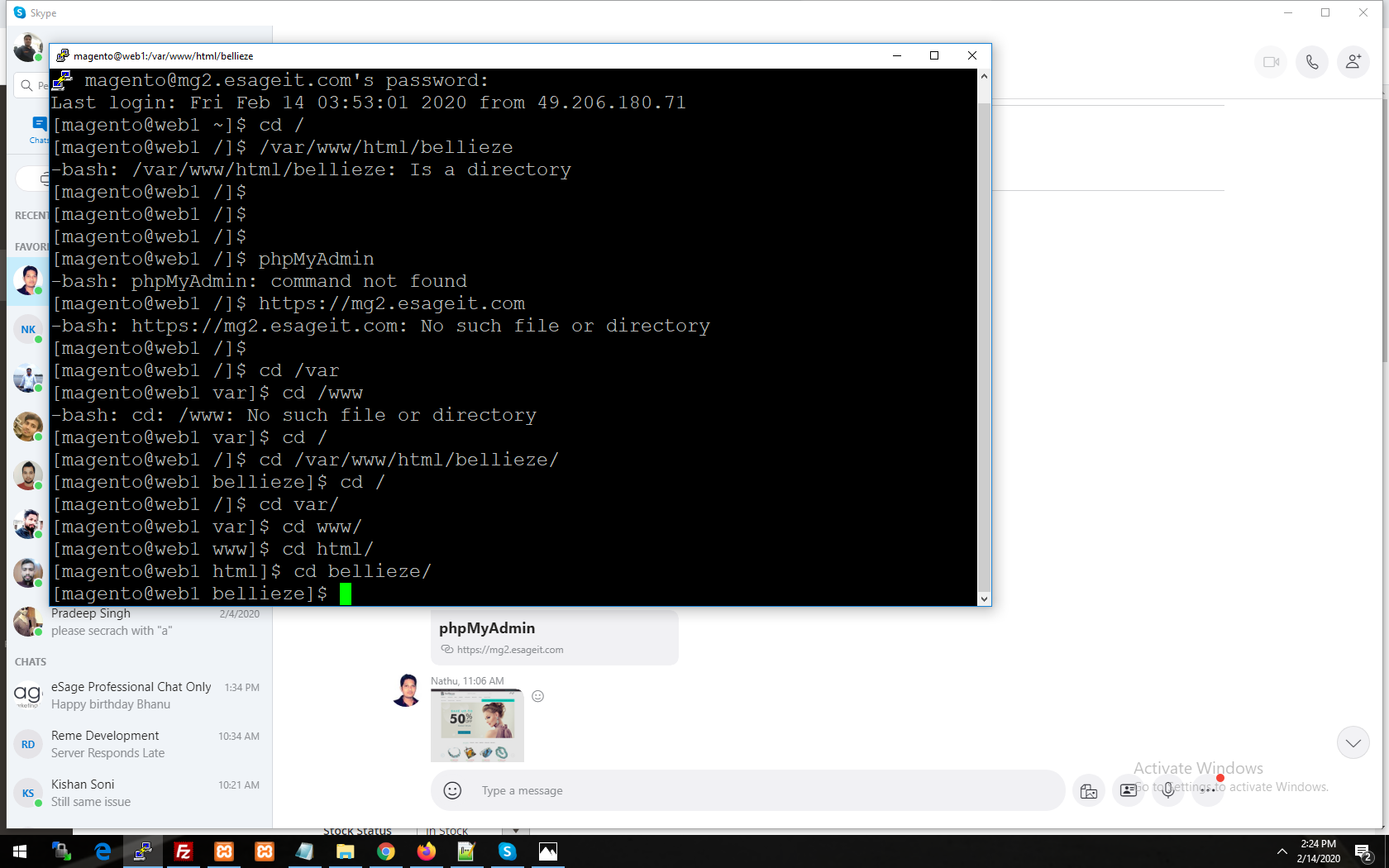
Task: Open the https://mg2.esageit.com link
Action: coord(509,650)
